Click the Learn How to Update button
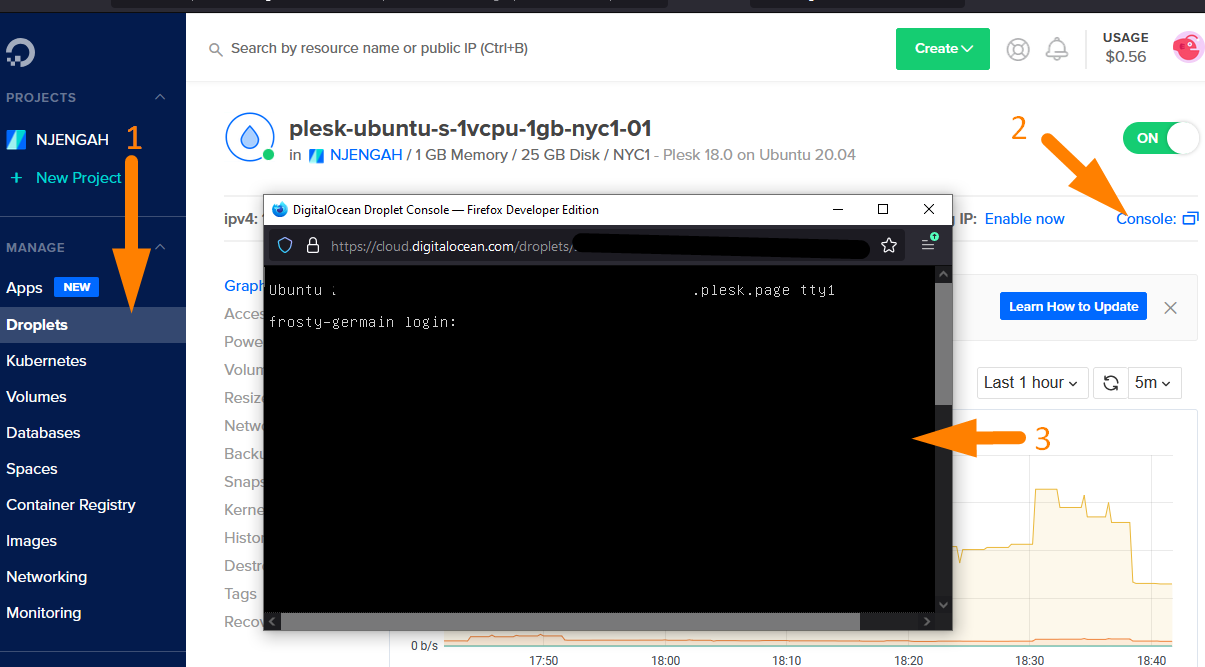Screen dimensions: 1205x667 [1074, 306]
